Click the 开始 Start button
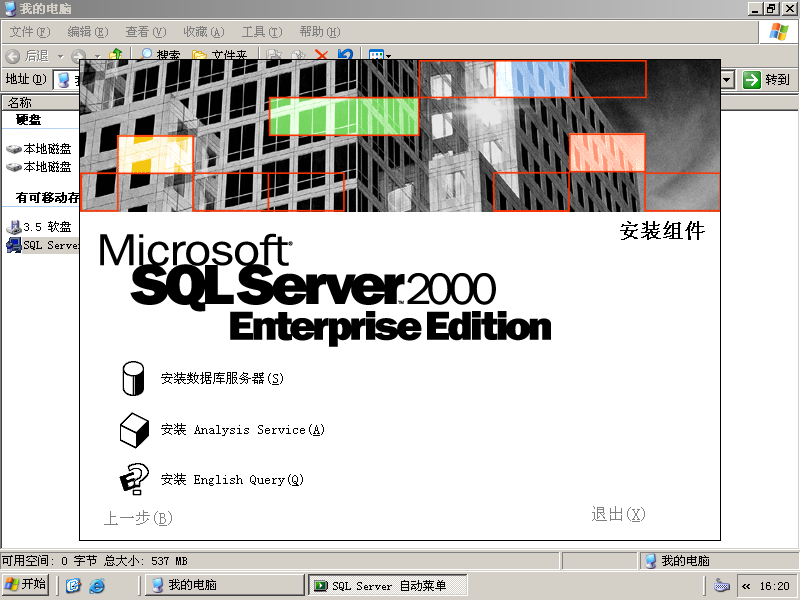800x600 pixels. pos(26,584)
